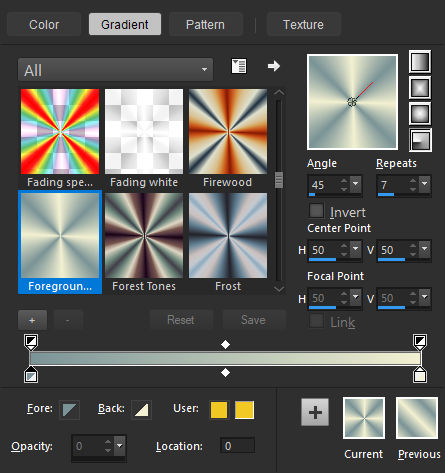
Task: Select the Linear gradient style icon
Action: [420, 61]
